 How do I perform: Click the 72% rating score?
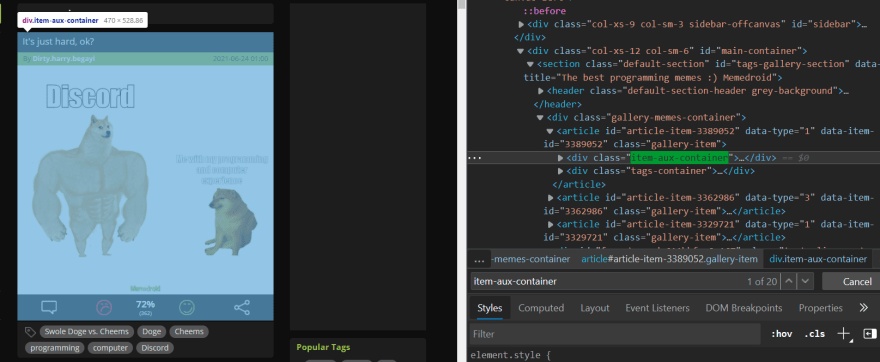coord(145,305)
